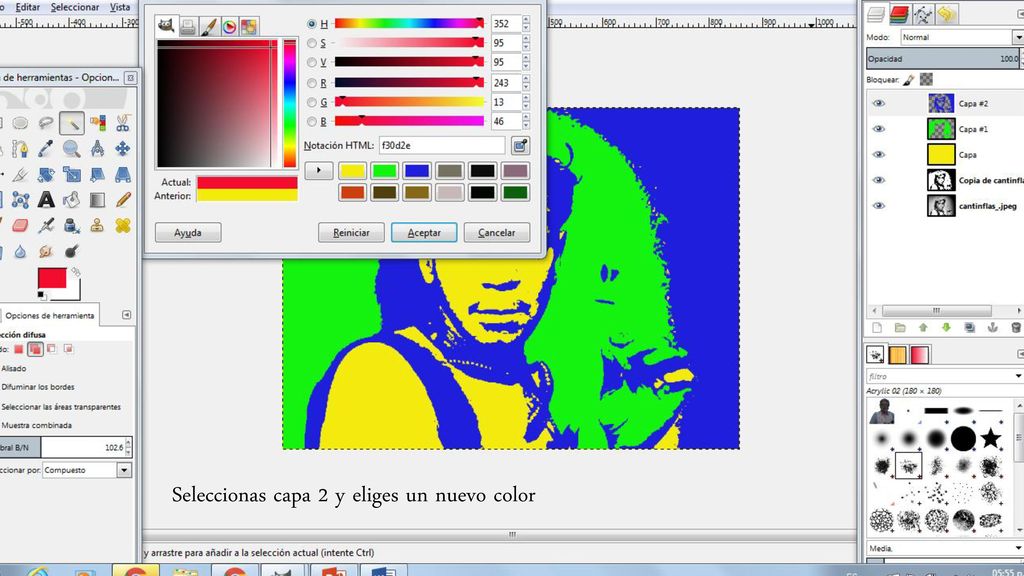
Task: Select the Perspective tool
Action: [x=123, y=174]
